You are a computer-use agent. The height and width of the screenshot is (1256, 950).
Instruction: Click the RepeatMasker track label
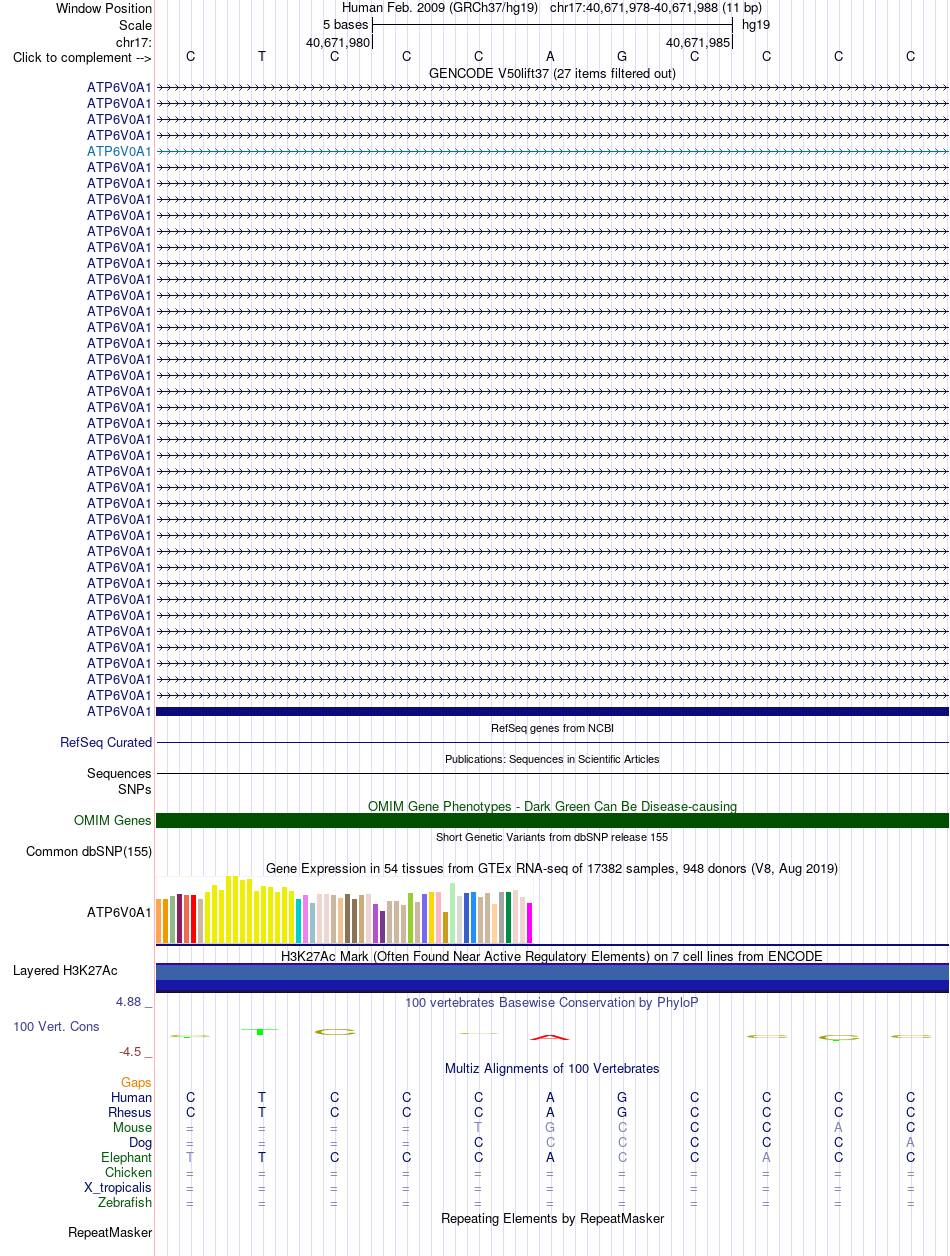pyautogui.click(x=110, y=1233)
